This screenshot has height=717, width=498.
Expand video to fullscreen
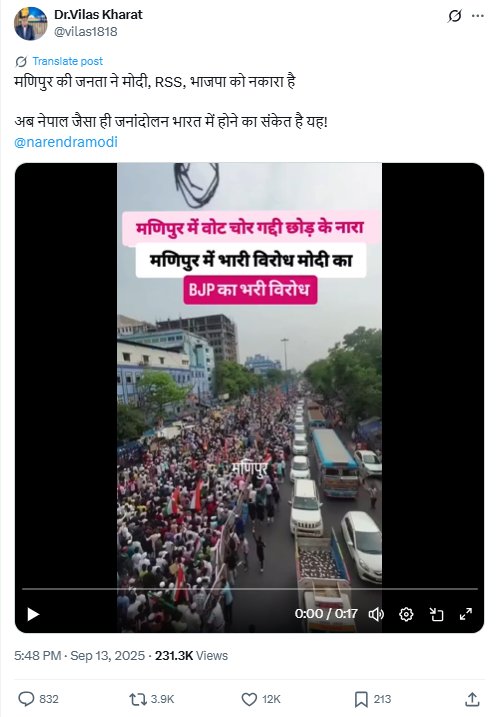pos(466,614)
